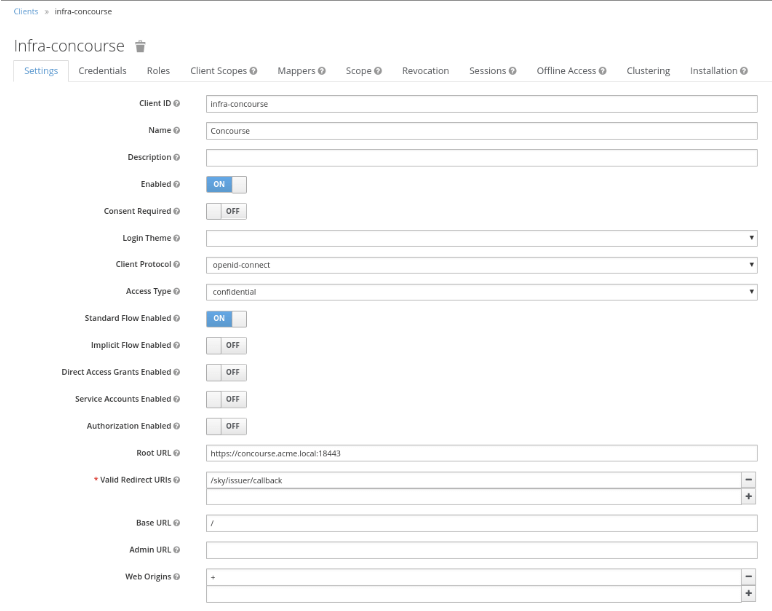The height and width of the screenshot is (611, 772).
Task: Click help icon beside Root URL label
Action: tap(177, 453)
